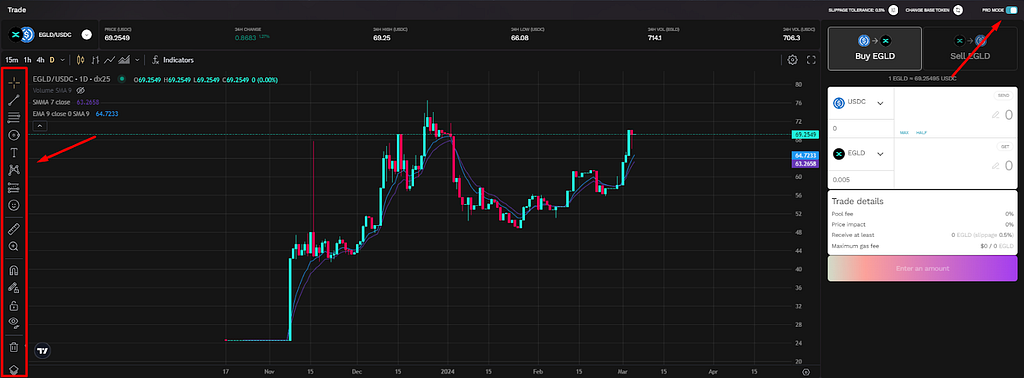Switch to the Sell EGLD tab
Screen dimensions: 1024x378
click(970, 48)
